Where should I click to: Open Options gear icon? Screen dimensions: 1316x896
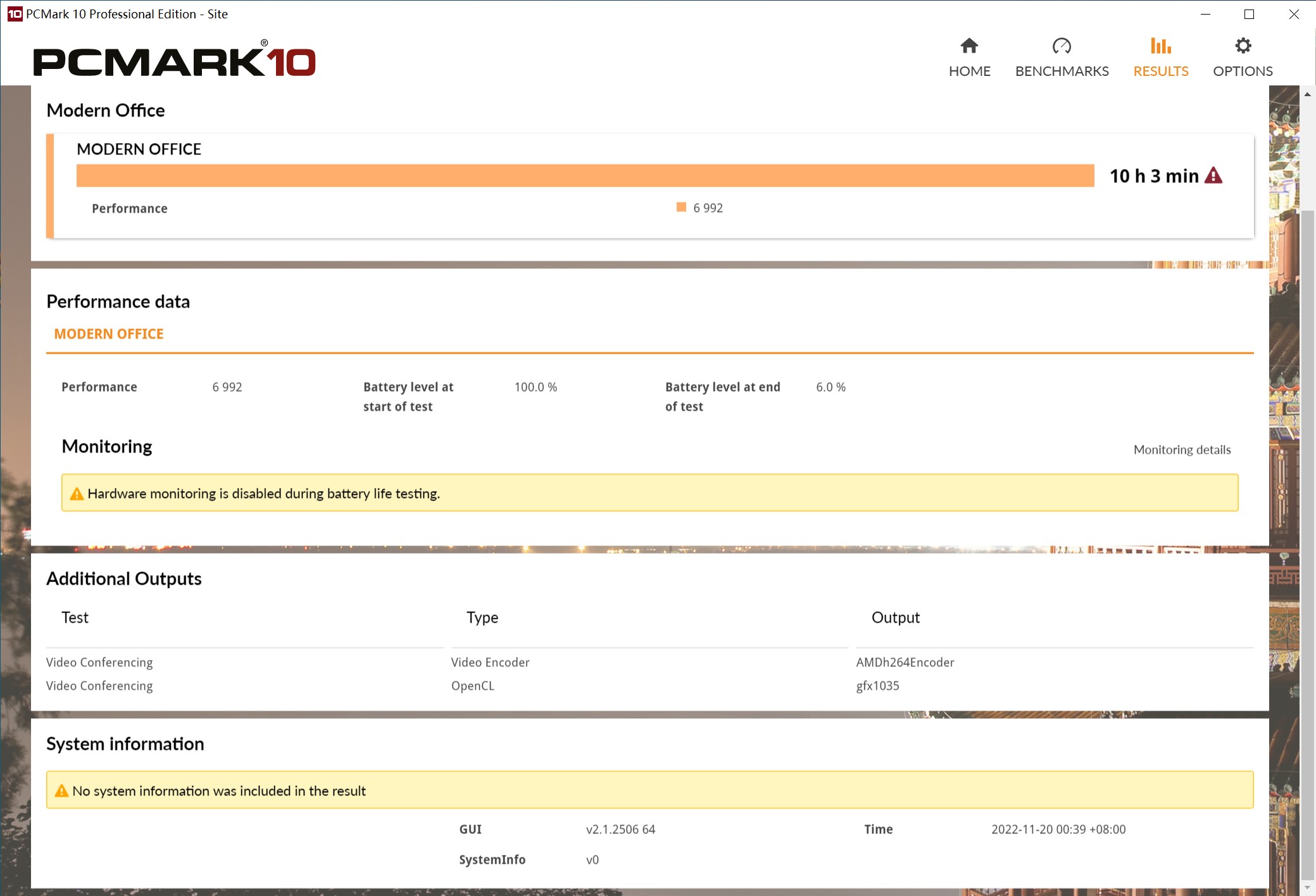point(1243,46)
